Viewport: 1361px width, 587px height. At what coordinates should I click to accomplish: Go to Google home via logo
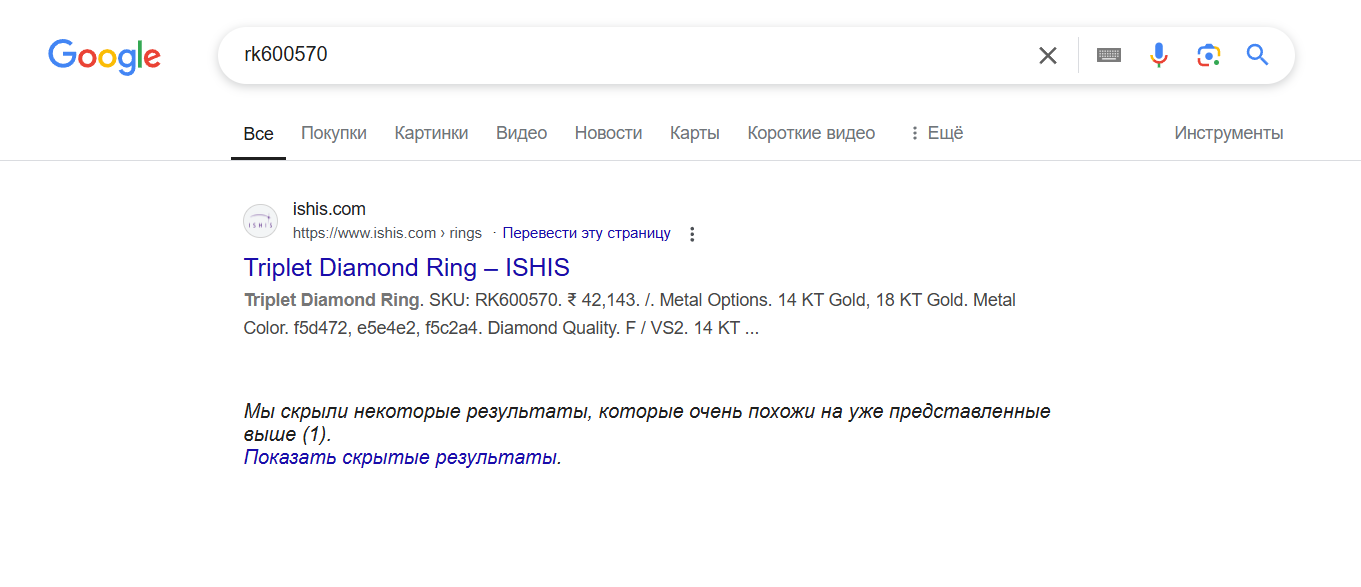pos(104,56)
